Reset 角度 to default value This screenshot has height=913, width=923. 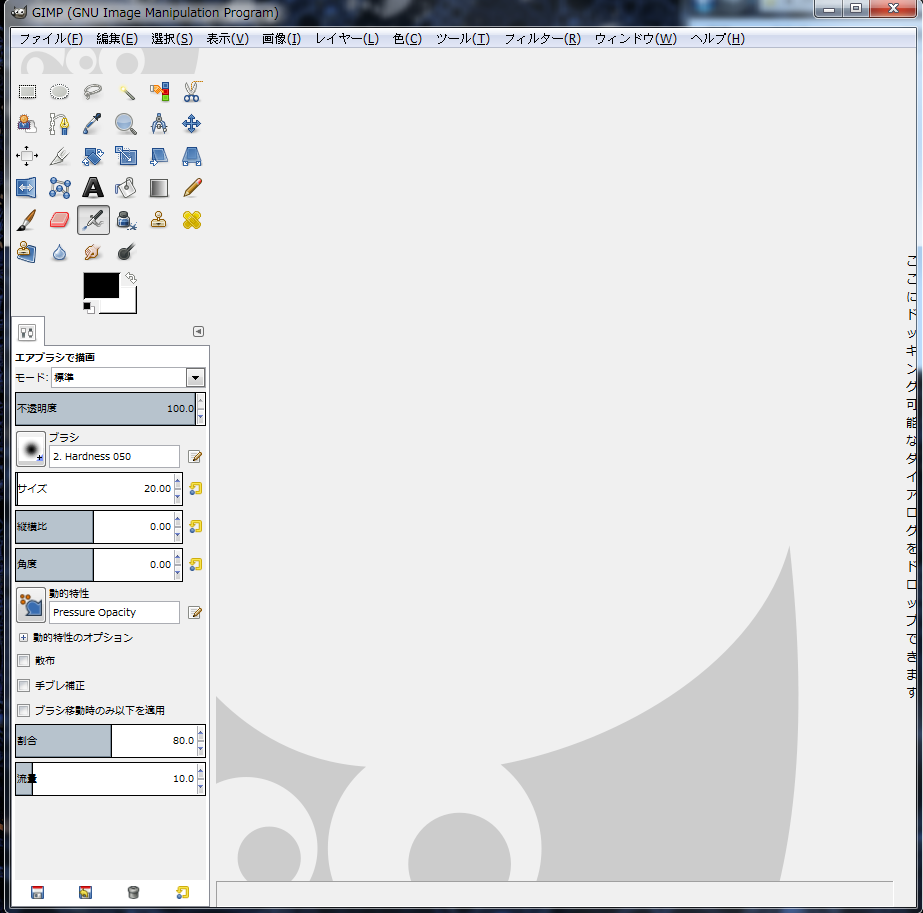tap(195, 565)
